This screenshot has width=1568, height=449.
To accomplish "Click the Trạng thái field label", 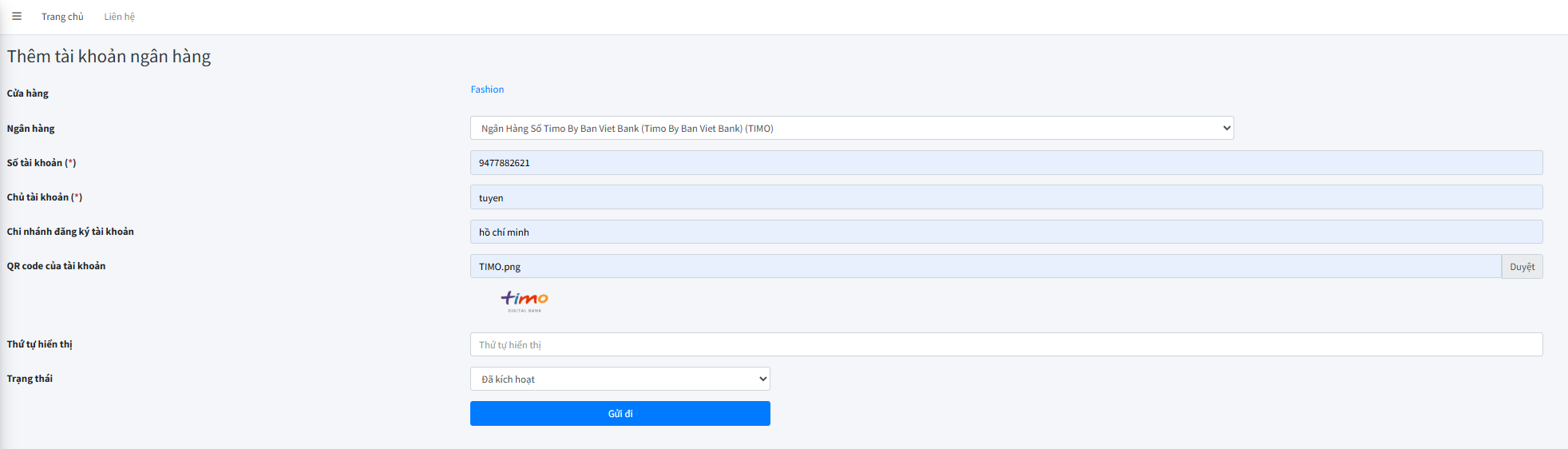I will coord(30,379).
